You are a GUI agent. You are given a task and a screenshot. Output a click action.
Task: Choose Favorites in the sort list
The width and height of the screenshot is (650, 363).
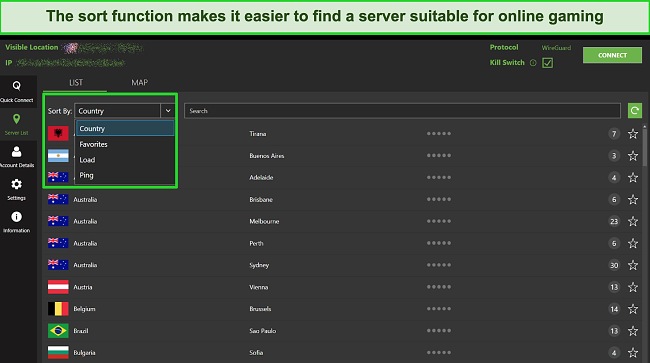[x=125, y=144]
